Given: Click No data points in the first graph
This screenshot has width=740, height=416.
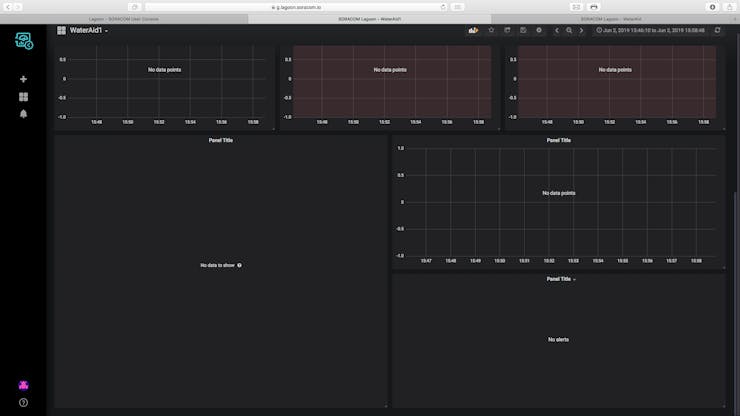Looking at the screenshot, I should [x=164, y=70].
